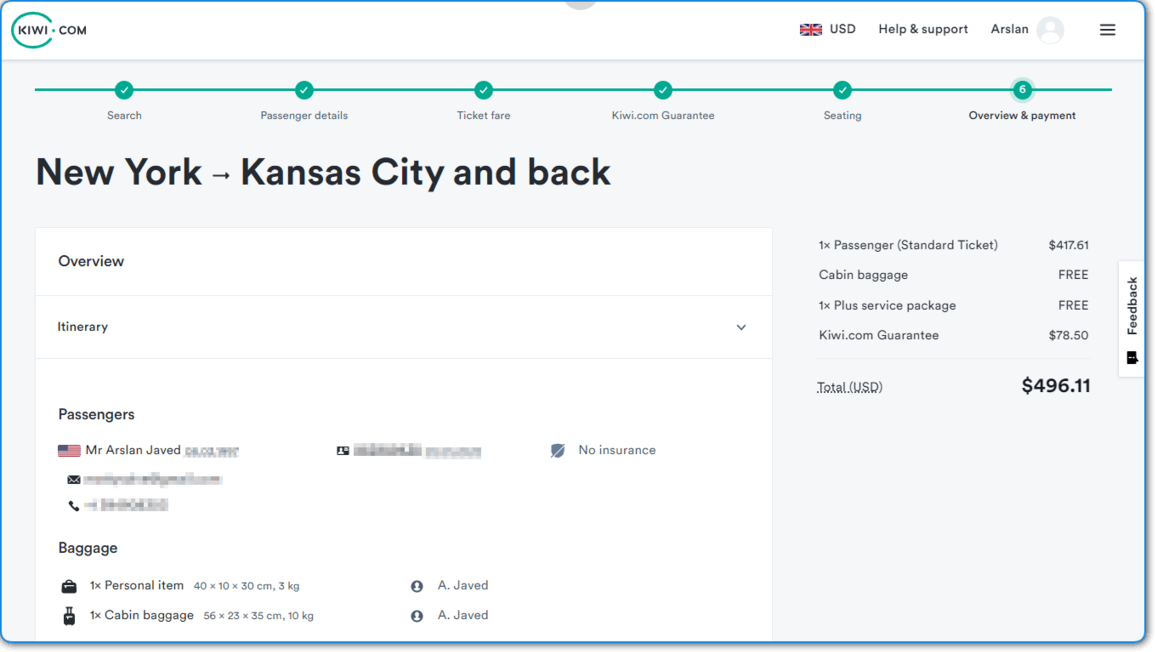Click the cabin baggage suitcase icon

pos(69,616)
